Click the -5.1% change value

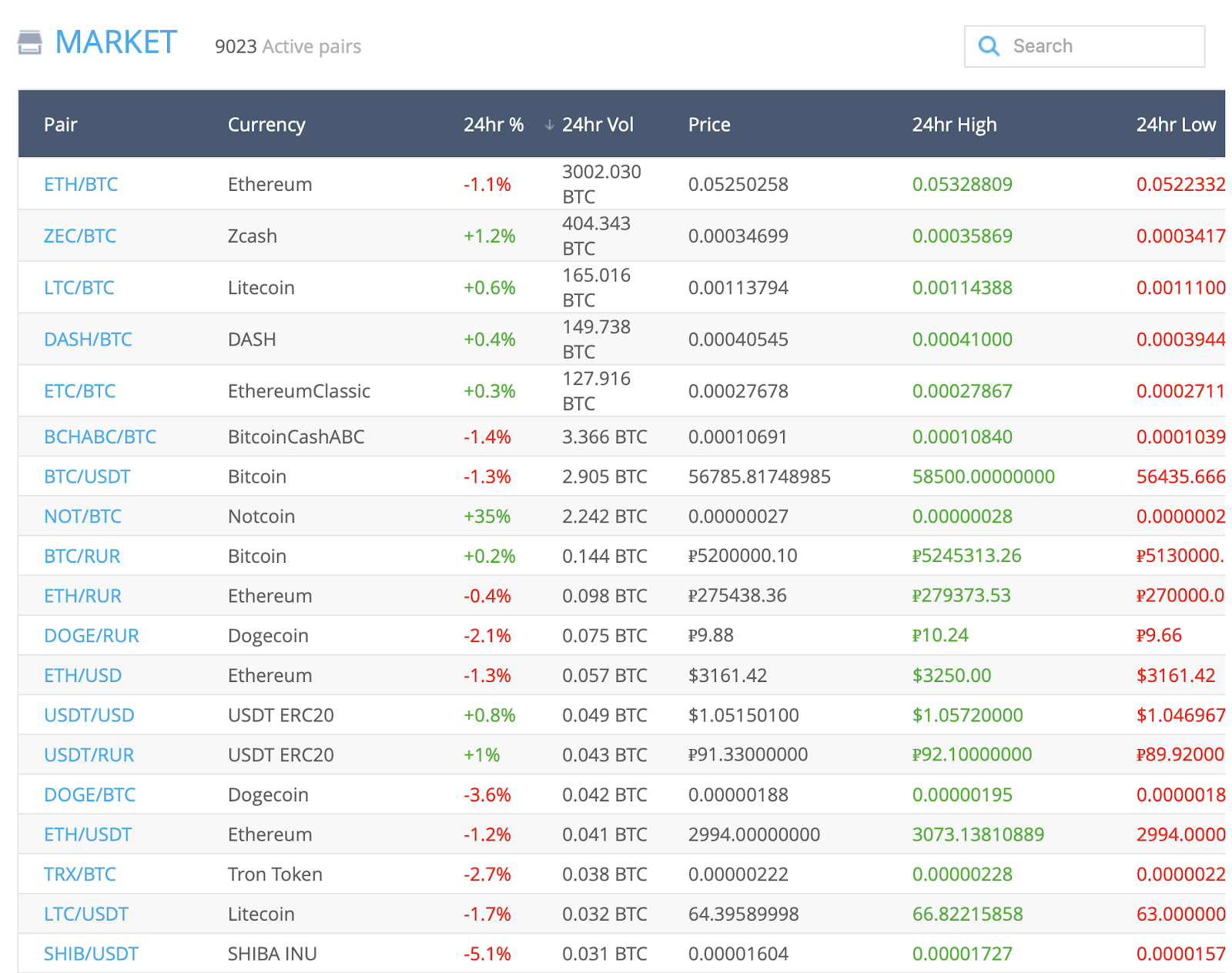pos(487,954)
